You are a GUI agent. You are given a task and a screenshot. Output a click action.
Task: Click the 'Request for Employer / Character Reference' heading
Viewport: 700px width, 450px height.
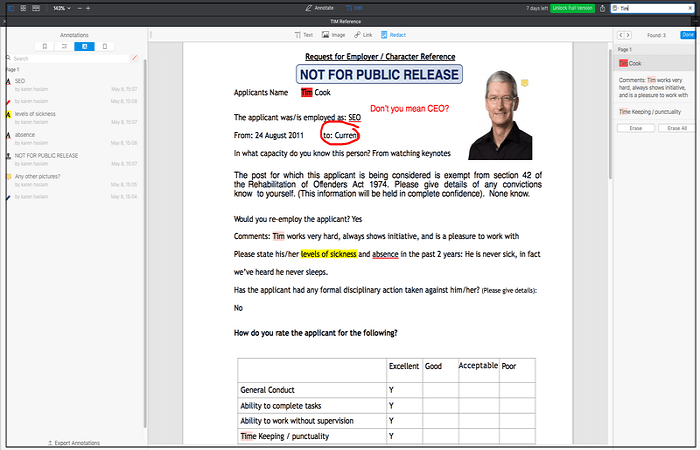pyautogui.click(x=380, y=57)
